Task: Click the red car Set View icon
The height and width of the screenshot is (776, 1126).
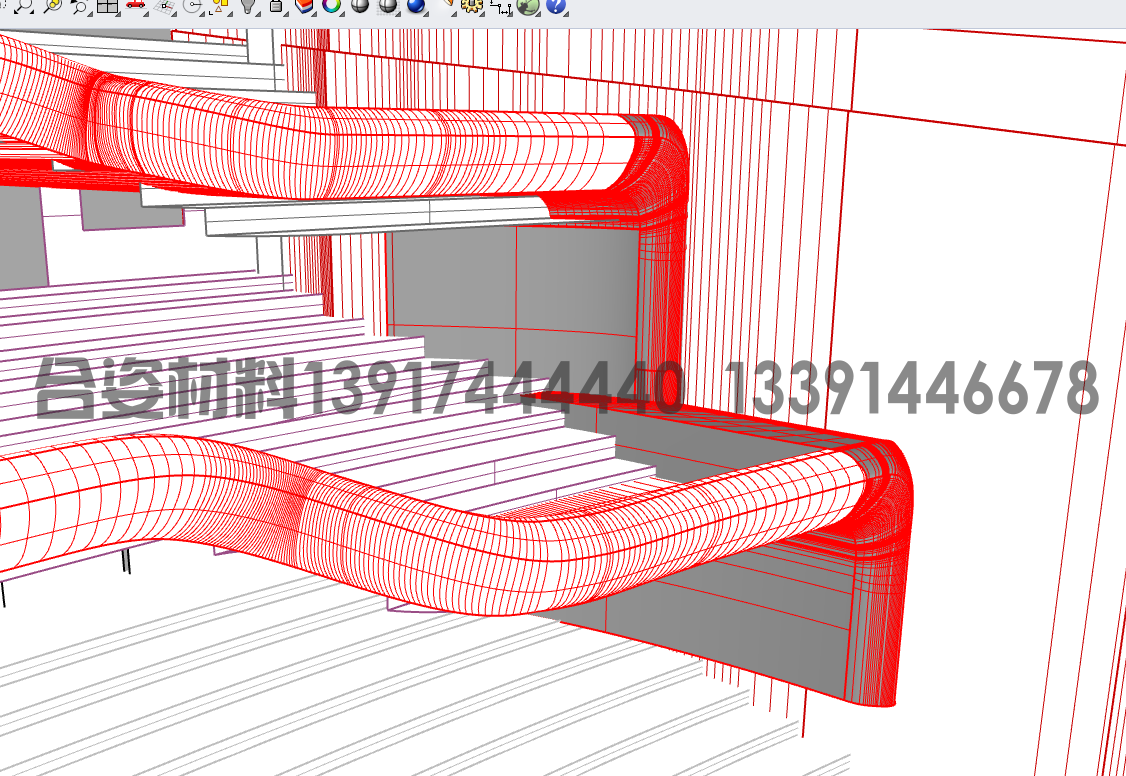Action: [x=135, y=6]
